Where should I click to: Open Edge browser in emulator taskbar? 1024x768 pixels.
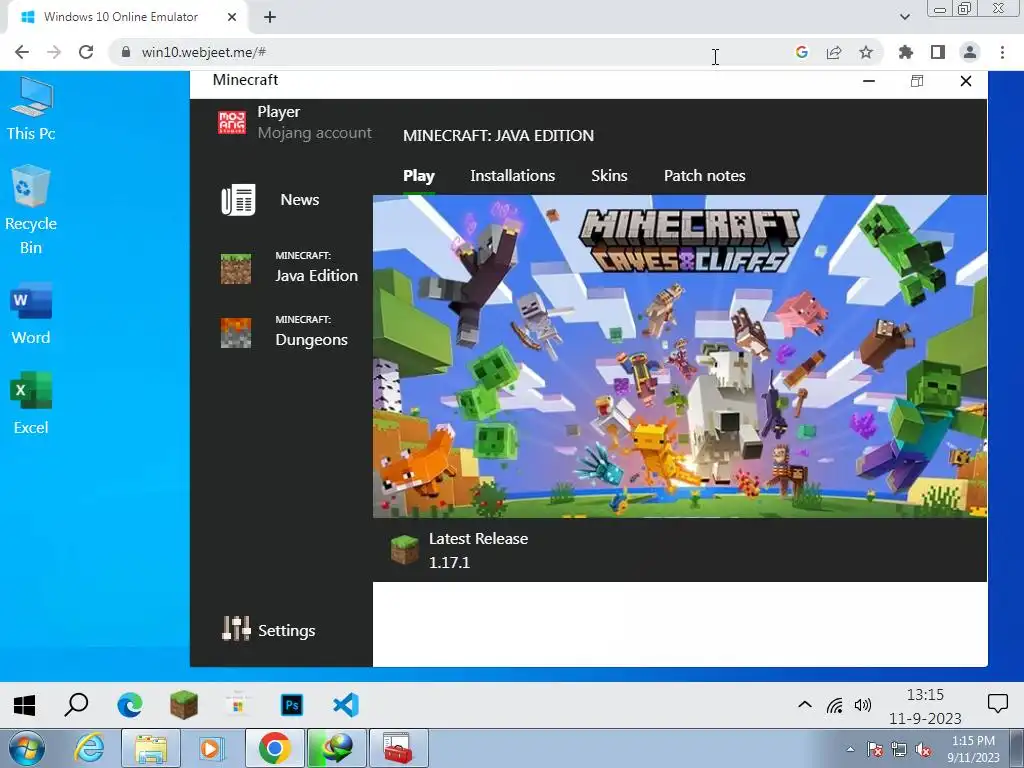[x=129, y=705]
